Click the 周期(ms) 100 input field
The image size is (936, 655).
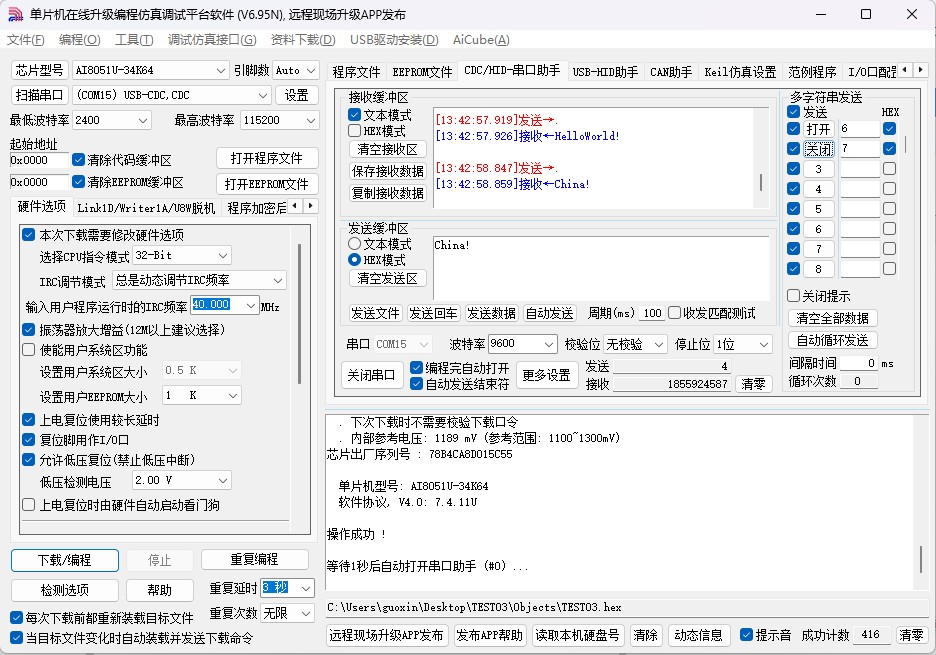(652, 313)
